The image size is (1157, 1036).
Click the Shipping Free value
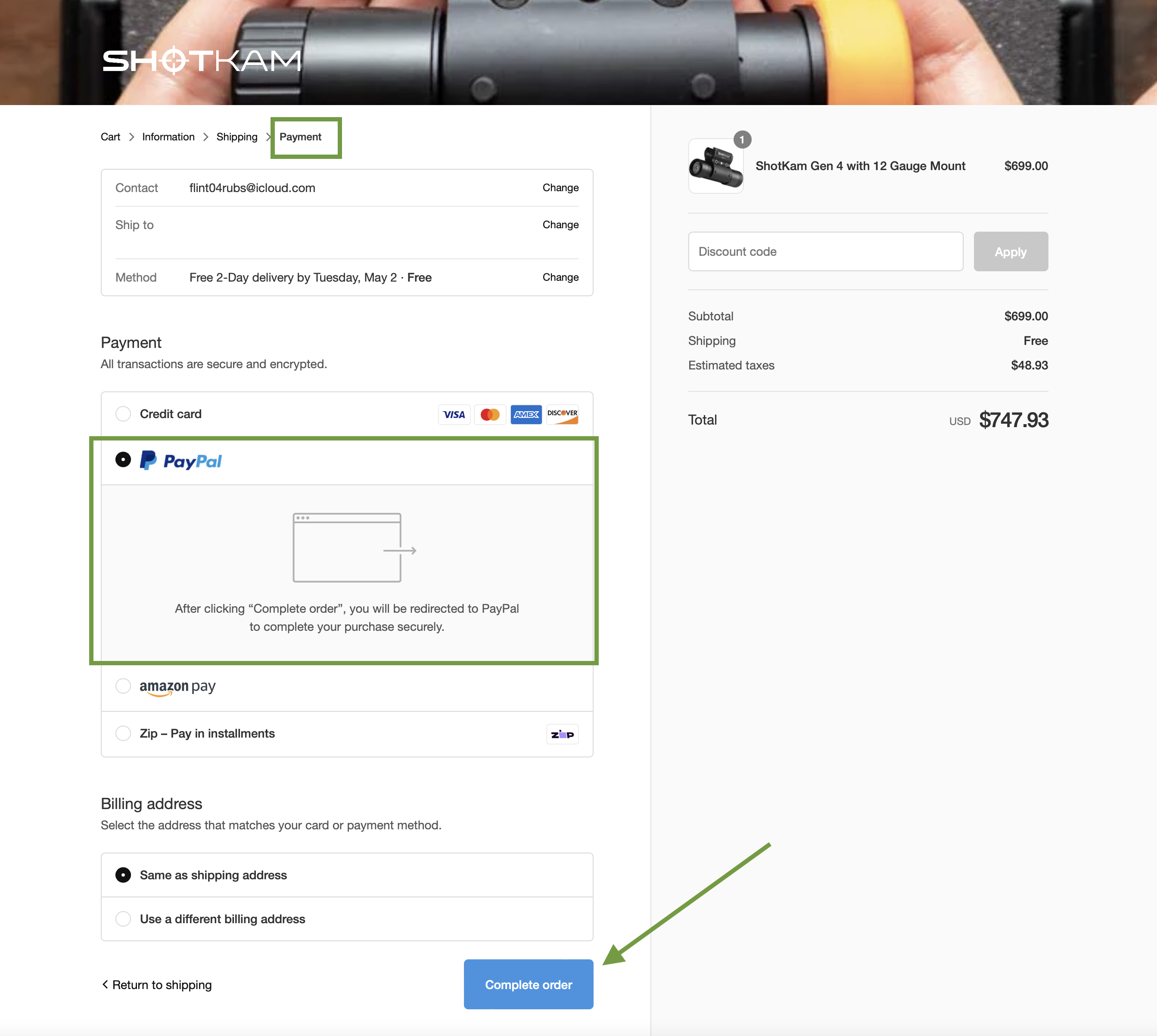[1036, 341]
